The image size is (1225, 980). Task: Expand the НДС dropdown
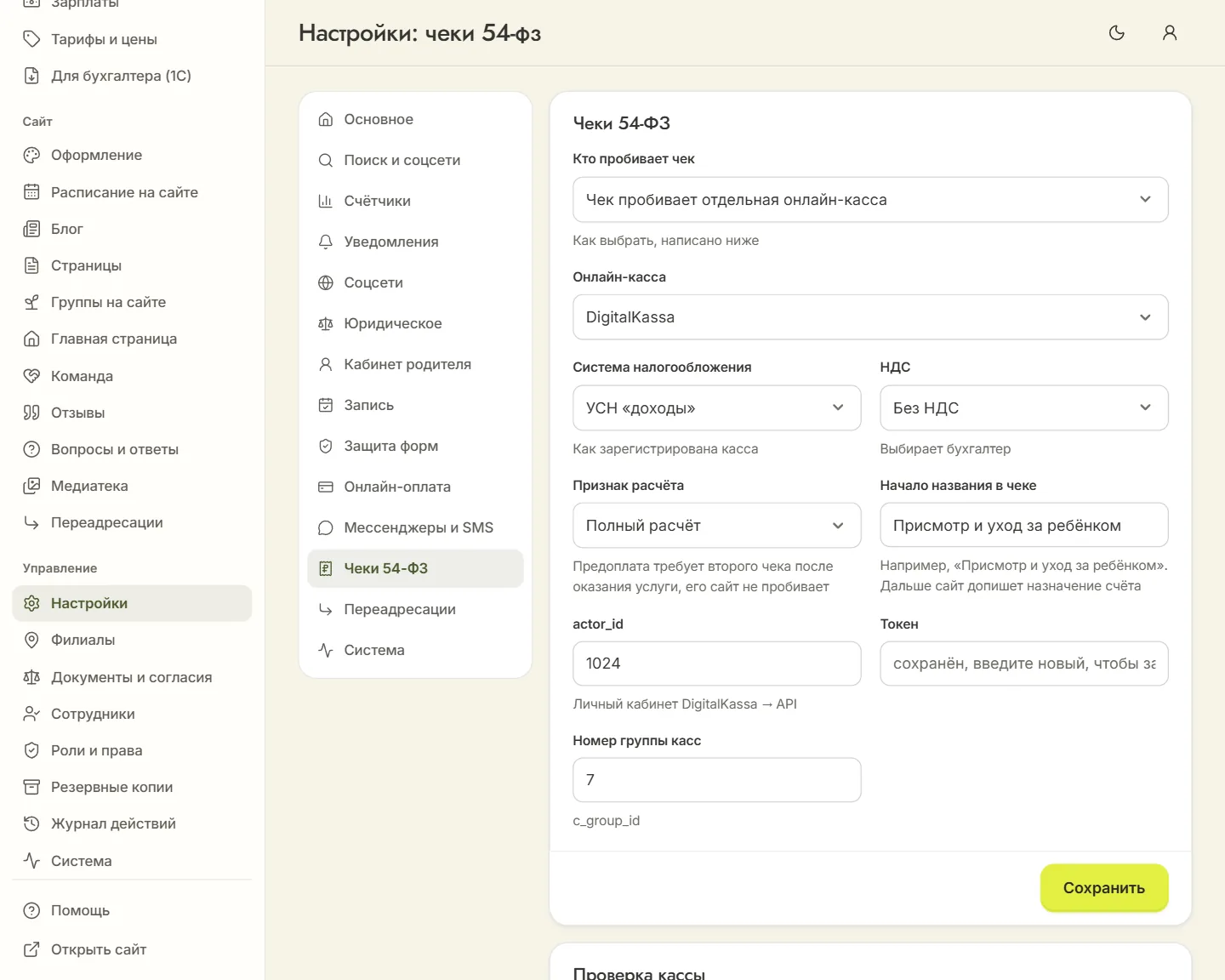1024,408
